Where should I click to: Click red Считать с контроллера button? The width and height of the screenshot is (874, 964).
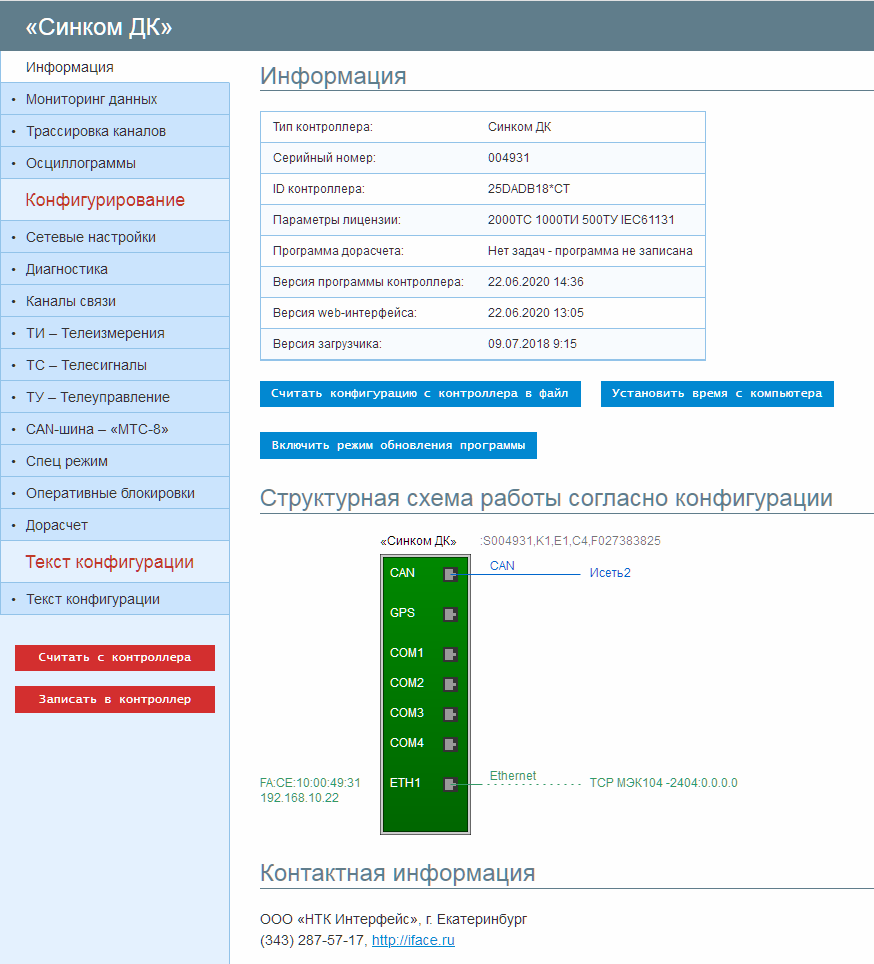115,658
